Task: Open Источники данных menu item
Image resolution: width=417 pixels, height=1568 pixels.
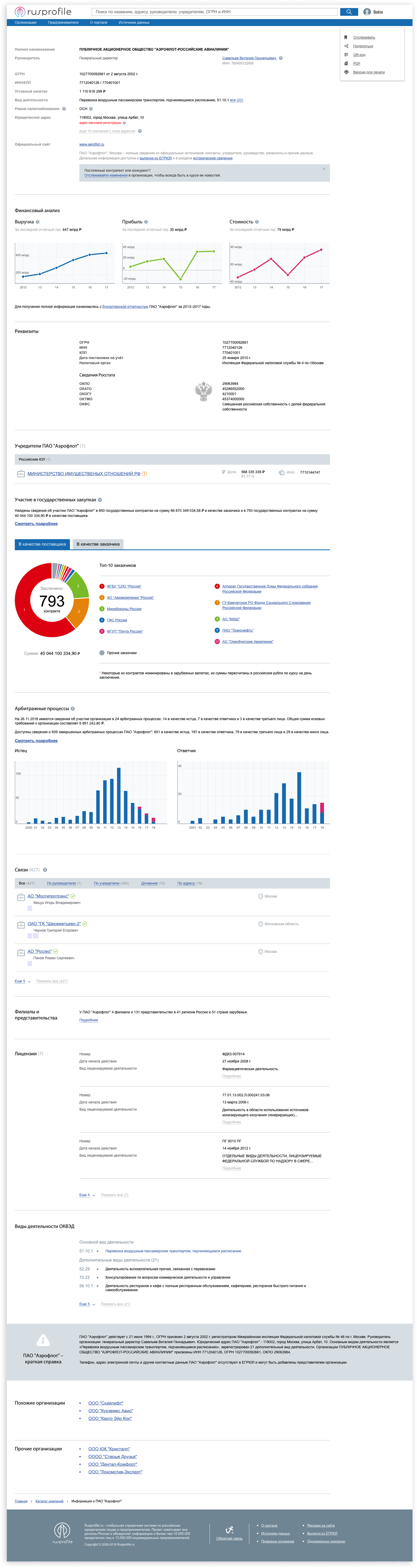Action: click(x=134, y=23)
